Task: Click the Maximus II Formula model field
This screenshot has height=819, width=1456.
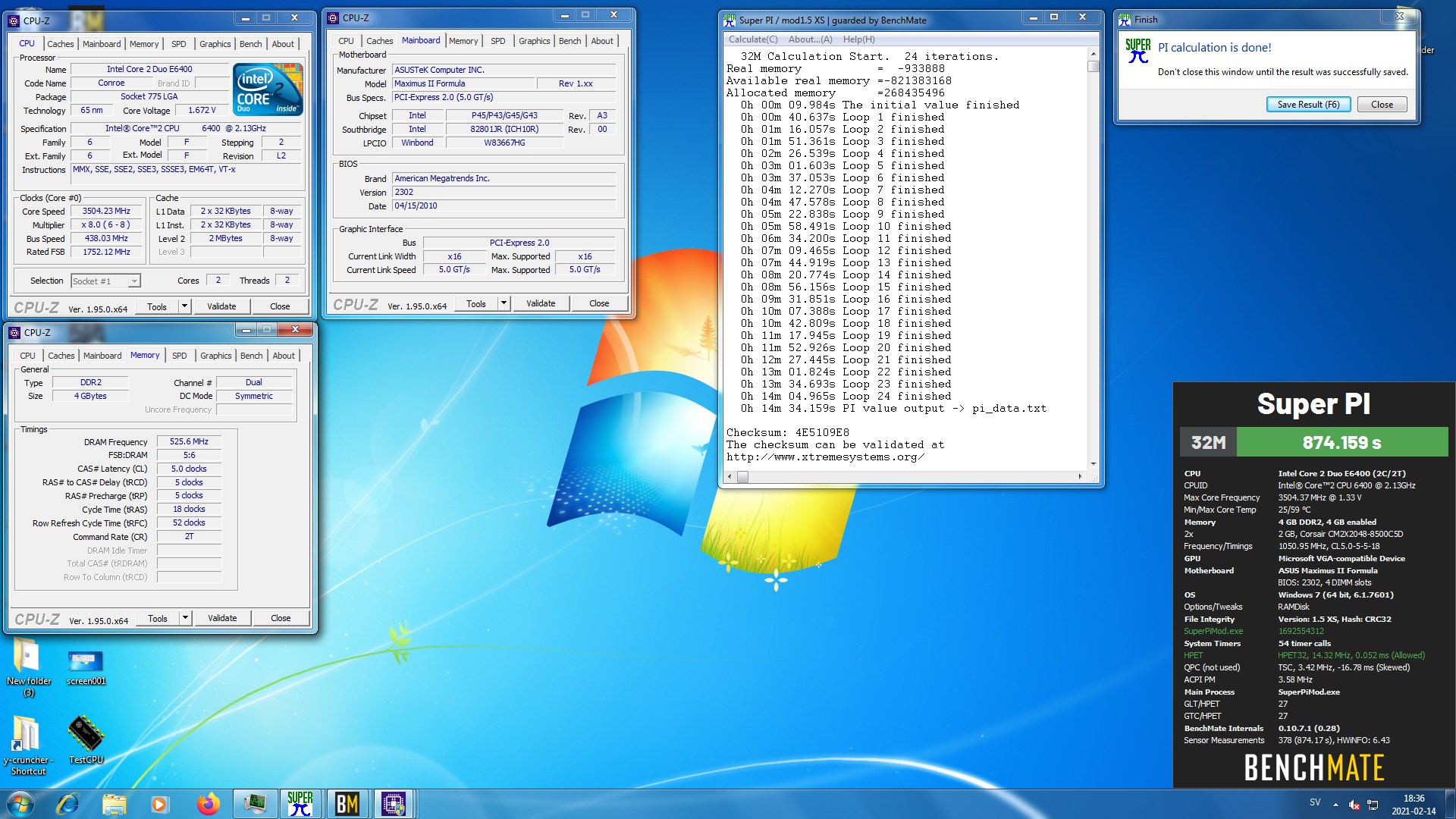Action: [x=463, y=83]
